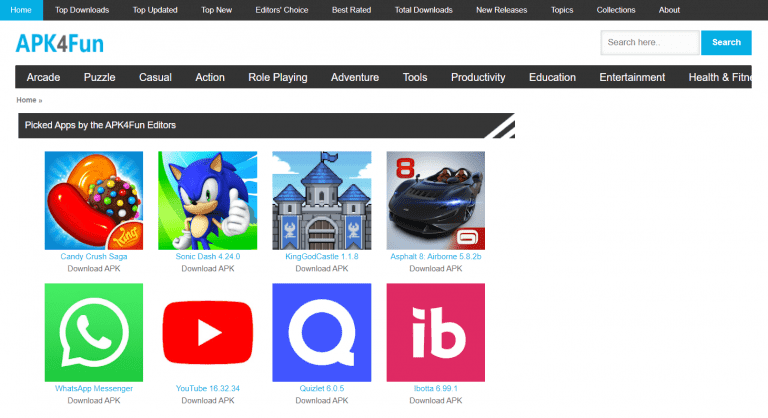Click Download APK under Asphalt 8
Screen dimensions: 768x418
pos(435,269)
